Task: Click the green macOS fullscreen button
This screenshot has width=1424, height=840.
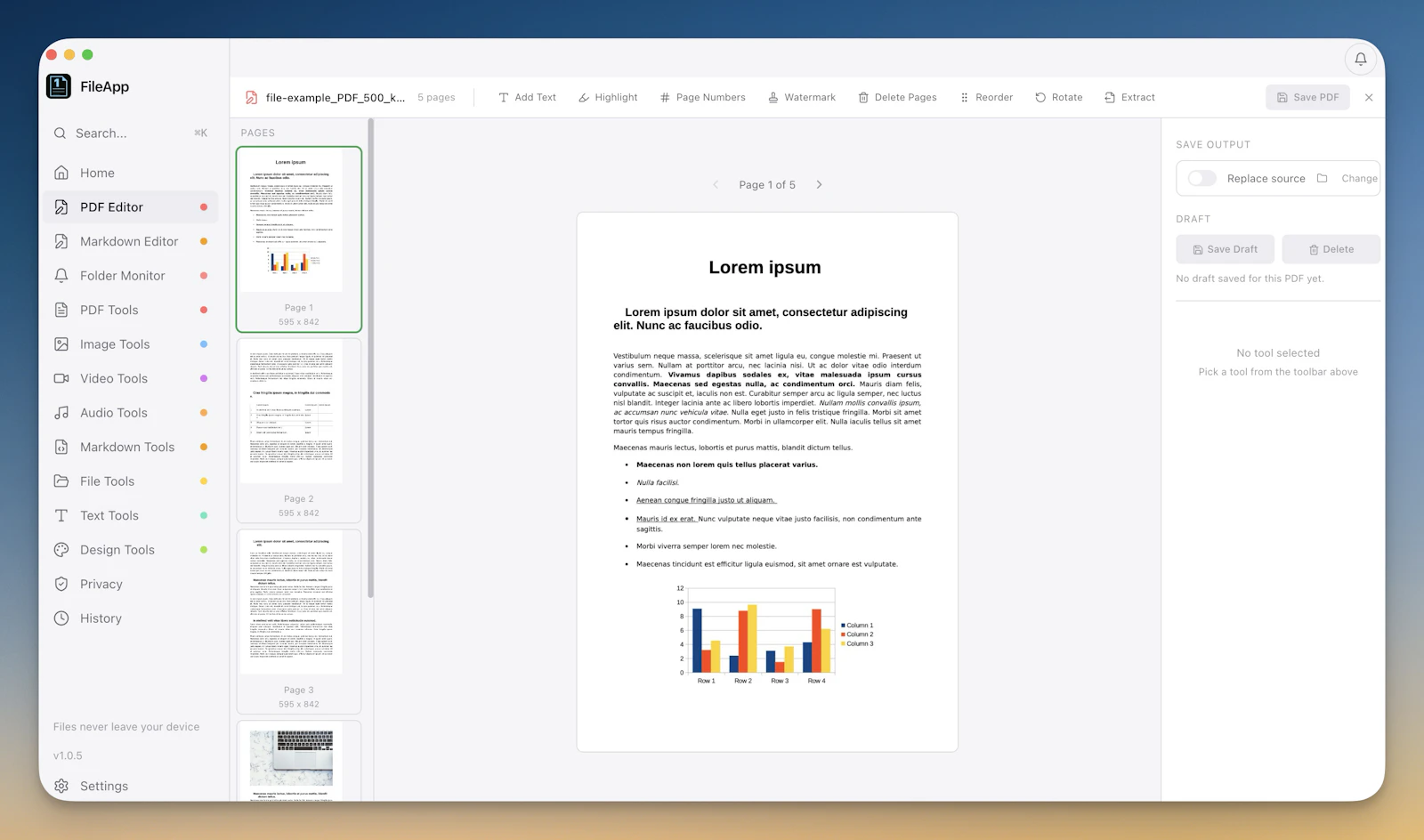Action: pos(87,55)
